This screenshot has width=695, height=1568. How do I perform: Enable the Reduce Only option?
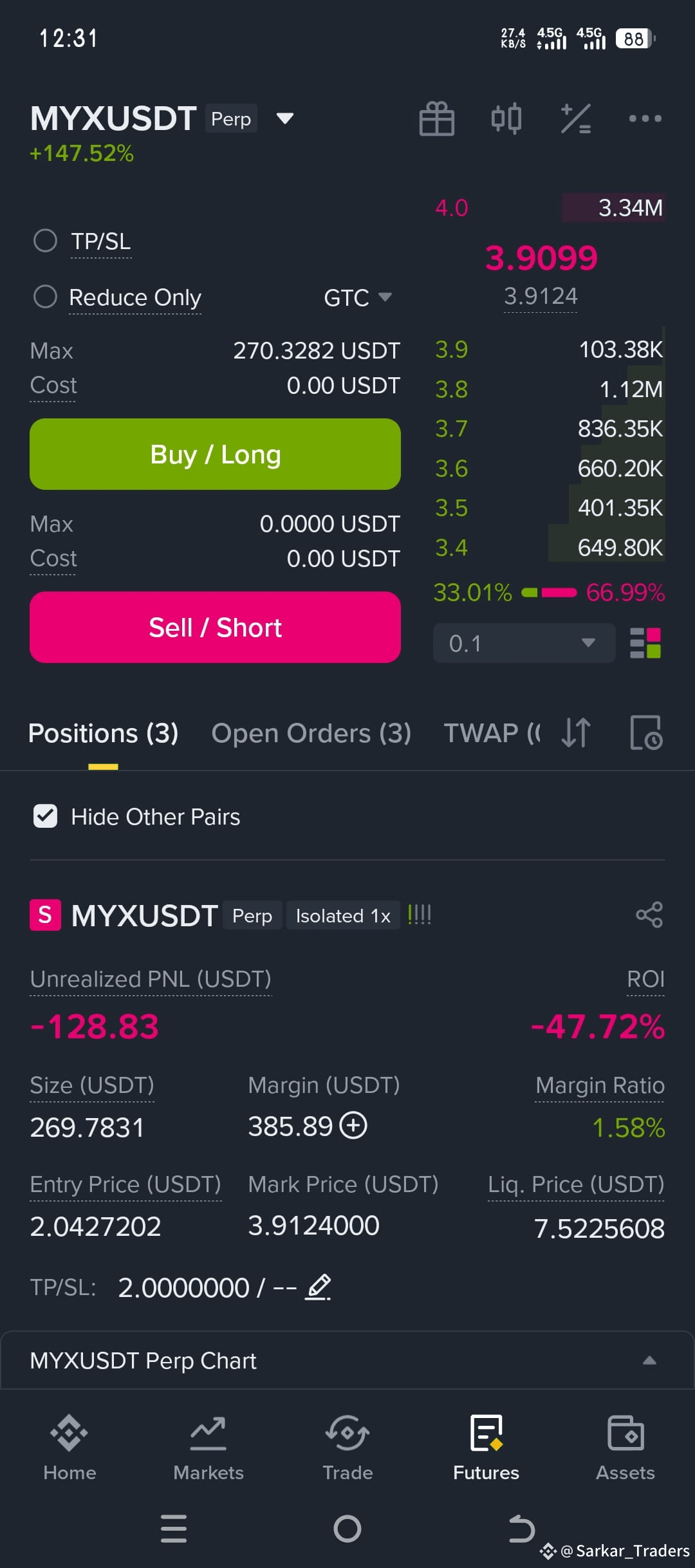(x=45, y=297)
